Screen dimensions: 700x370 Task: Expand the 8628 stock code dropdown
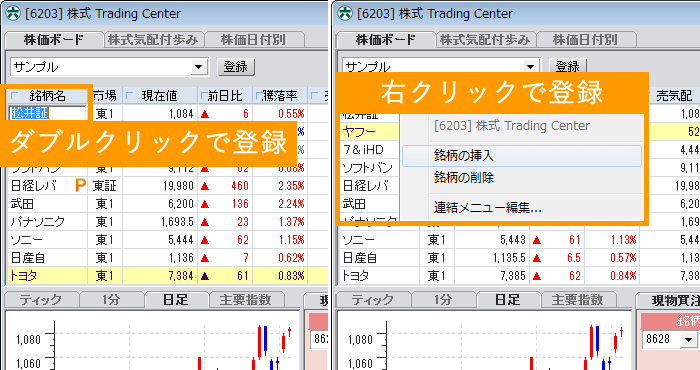tap(688, 340)
